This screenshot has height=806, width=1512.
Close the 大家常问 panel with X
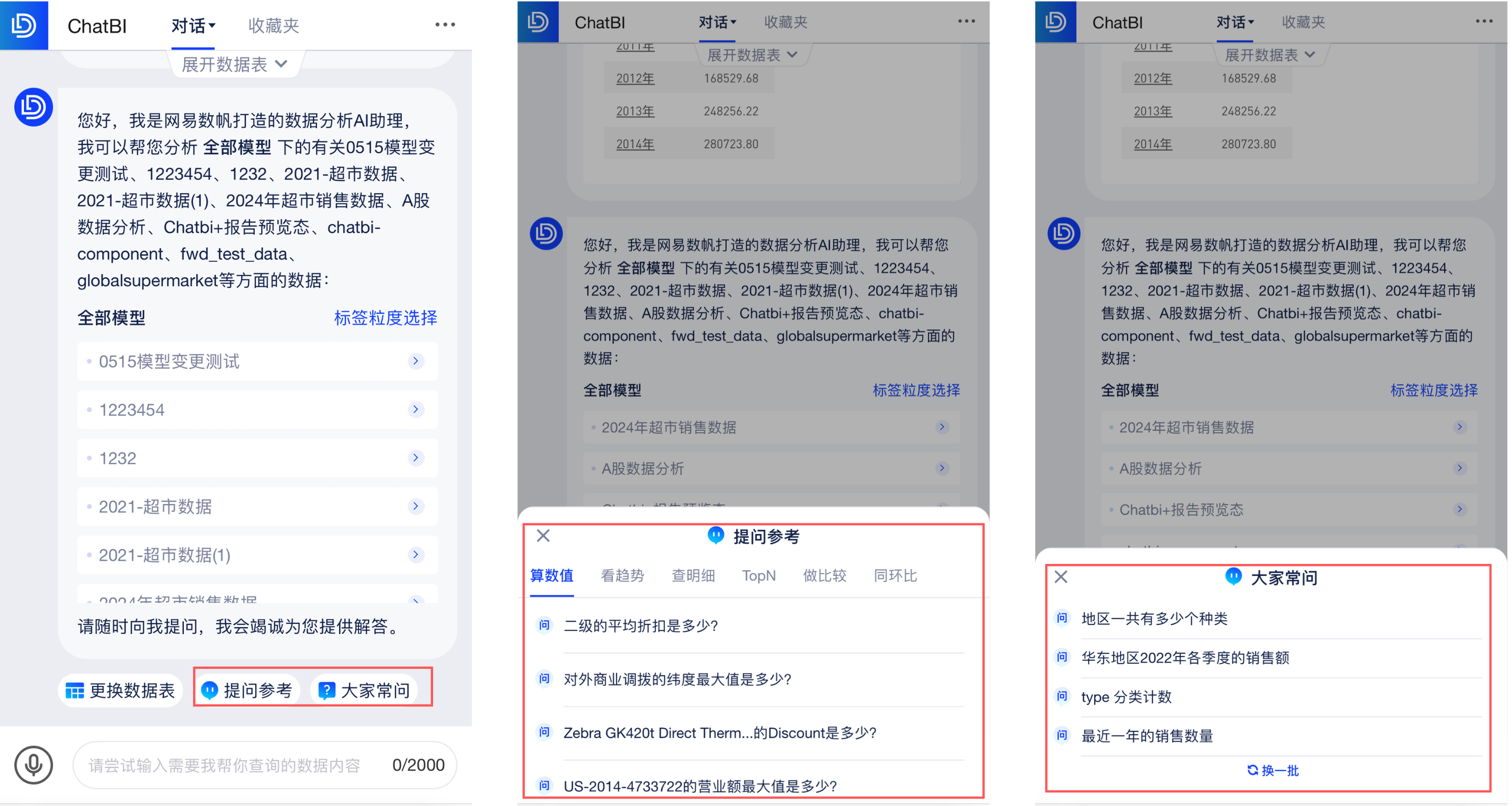coord(1061,577)
